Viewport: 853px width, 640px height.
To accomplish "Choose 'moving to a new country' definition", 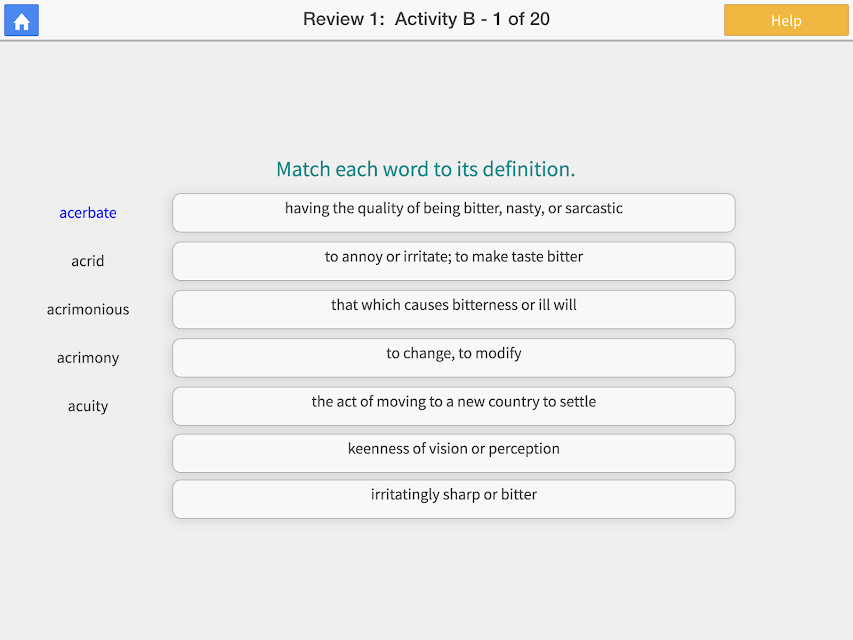I will click(x=454, y=407).
